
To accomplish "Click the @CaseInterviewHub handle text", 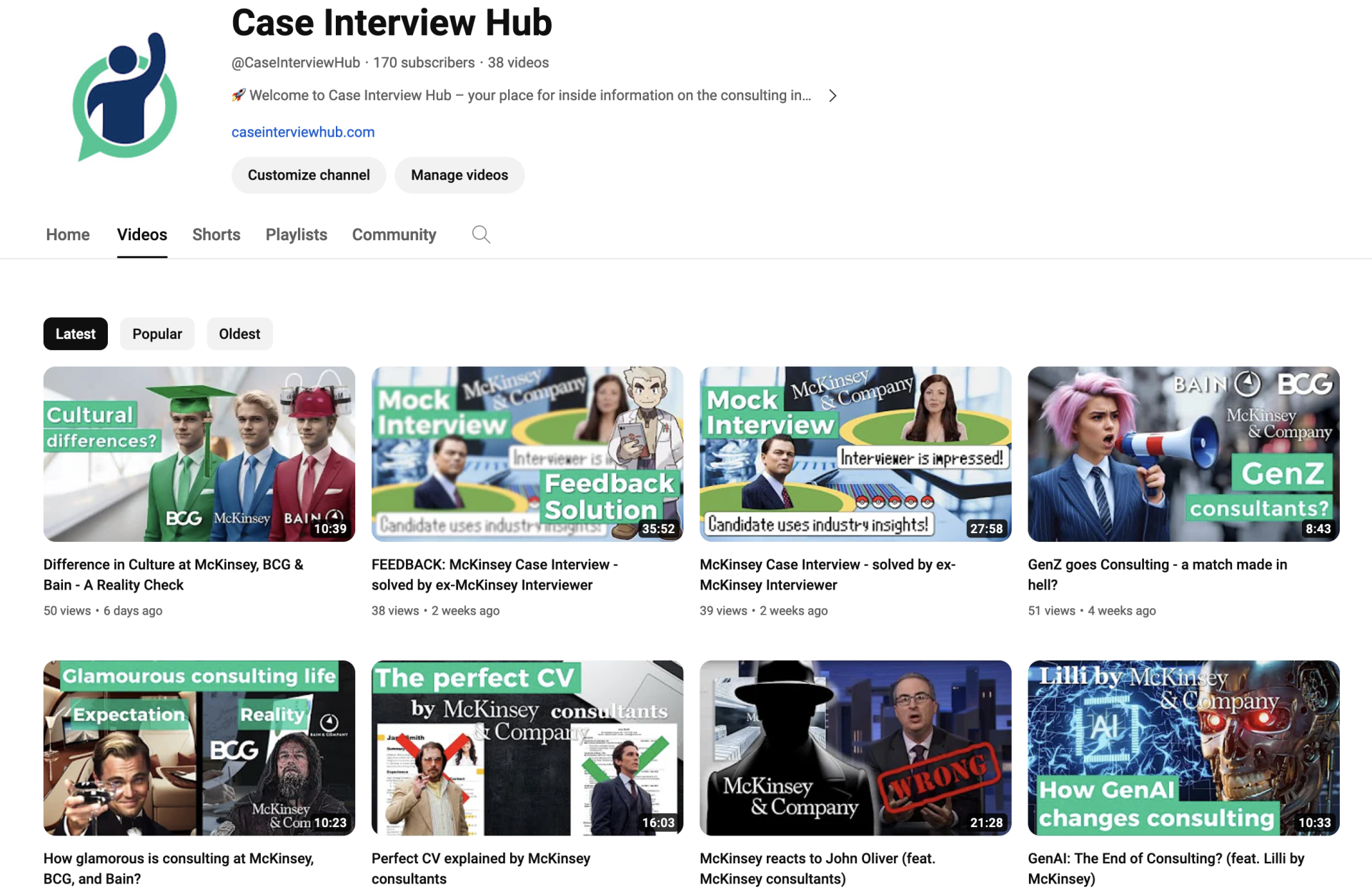I will 296,63.
